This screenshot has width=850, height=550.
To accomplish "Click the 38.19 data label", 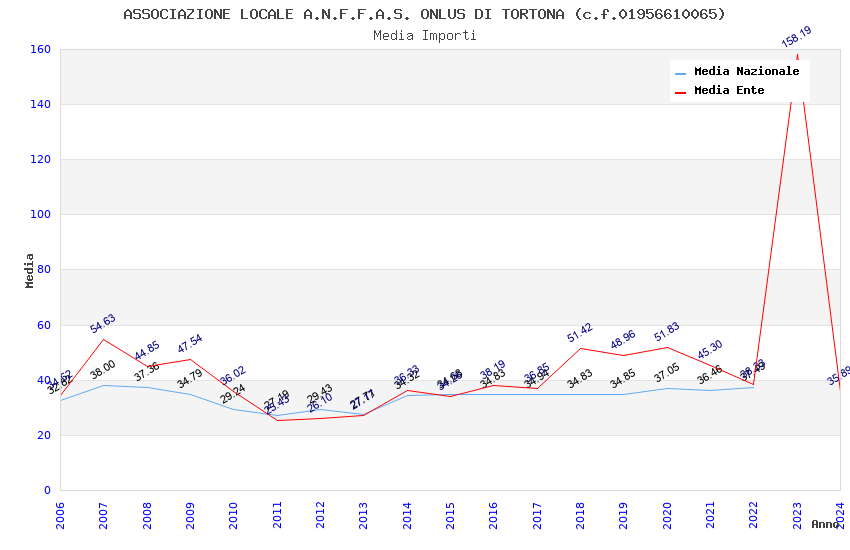I will click(493, 370).
